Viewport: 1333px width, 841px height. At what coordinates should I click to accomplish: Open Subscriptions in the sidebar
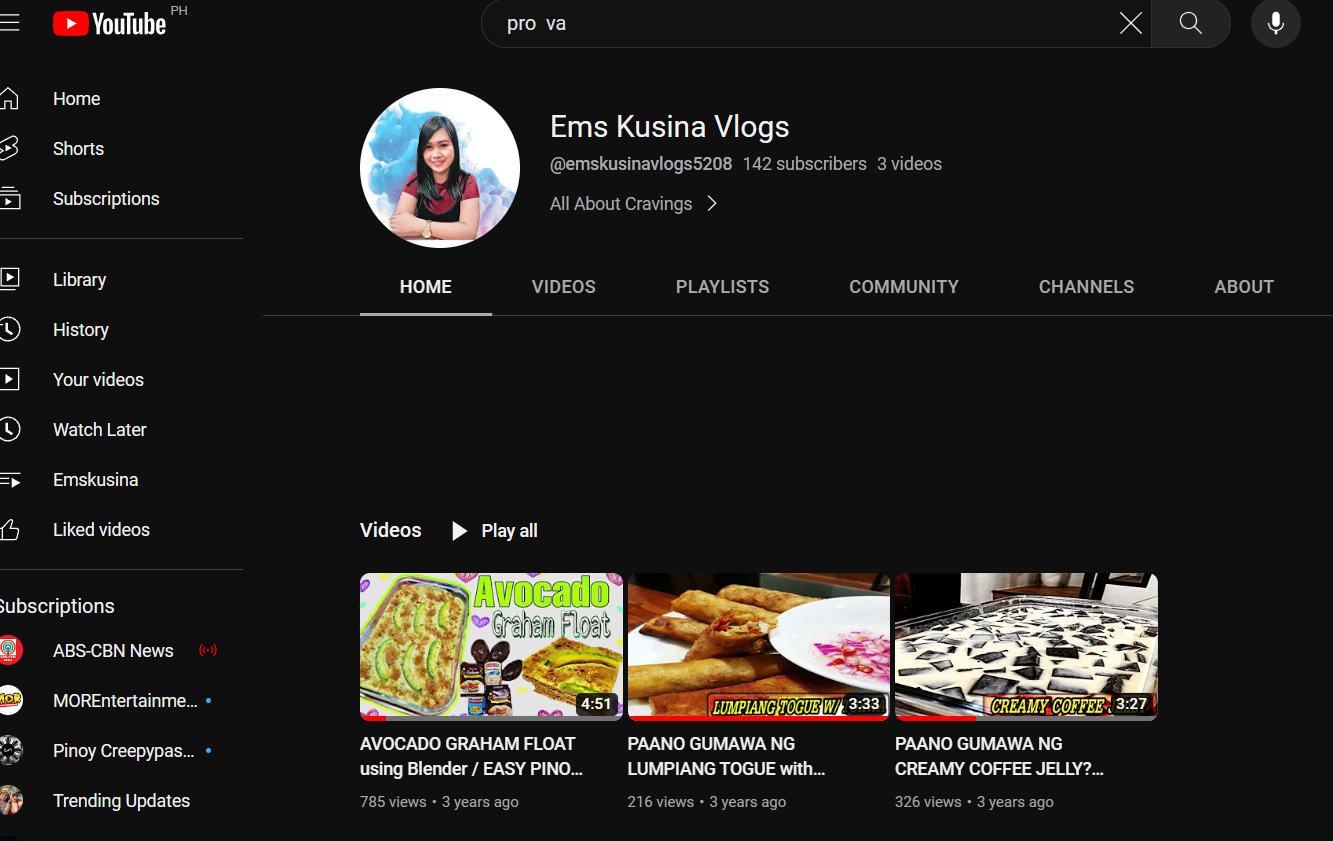pyautogui.click(x=106, y=199)
